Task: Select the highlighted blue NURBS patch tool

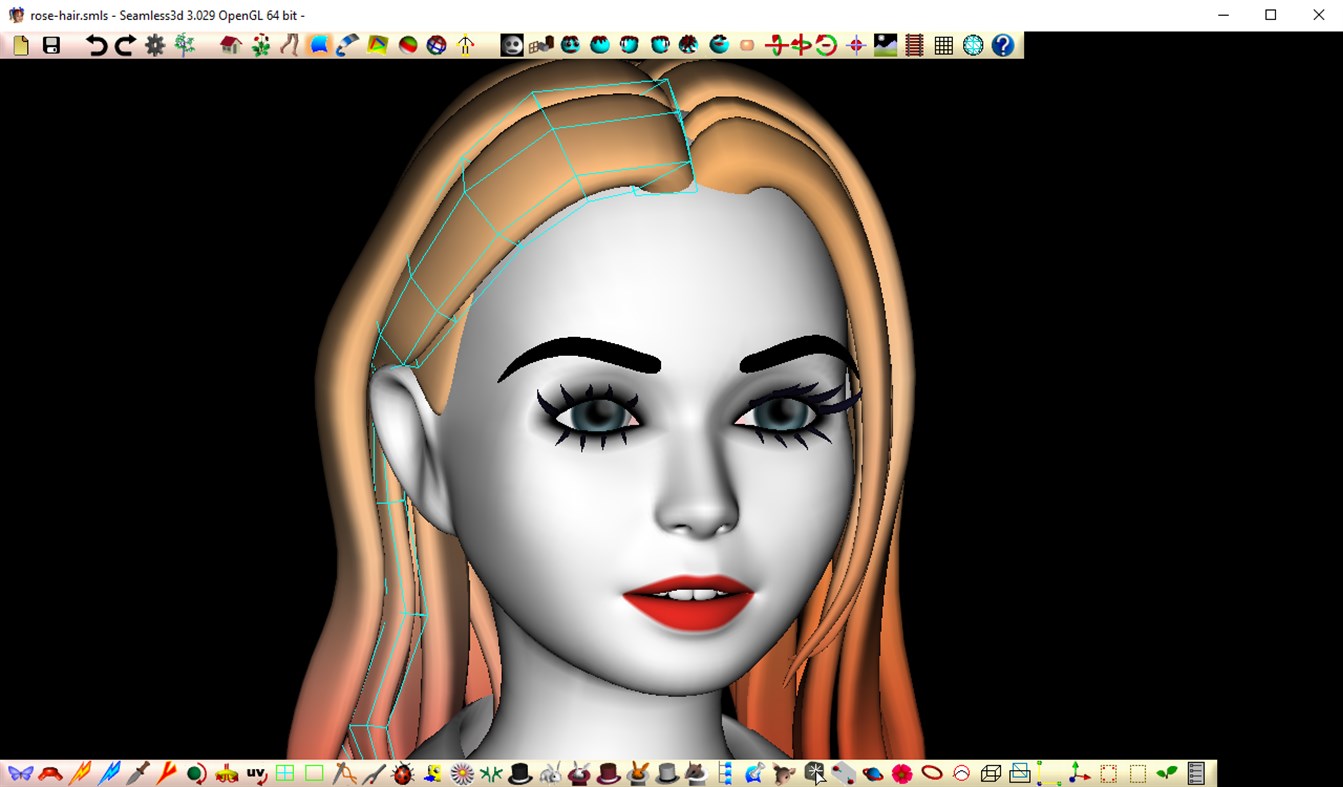Action: (x=320, y=44)
